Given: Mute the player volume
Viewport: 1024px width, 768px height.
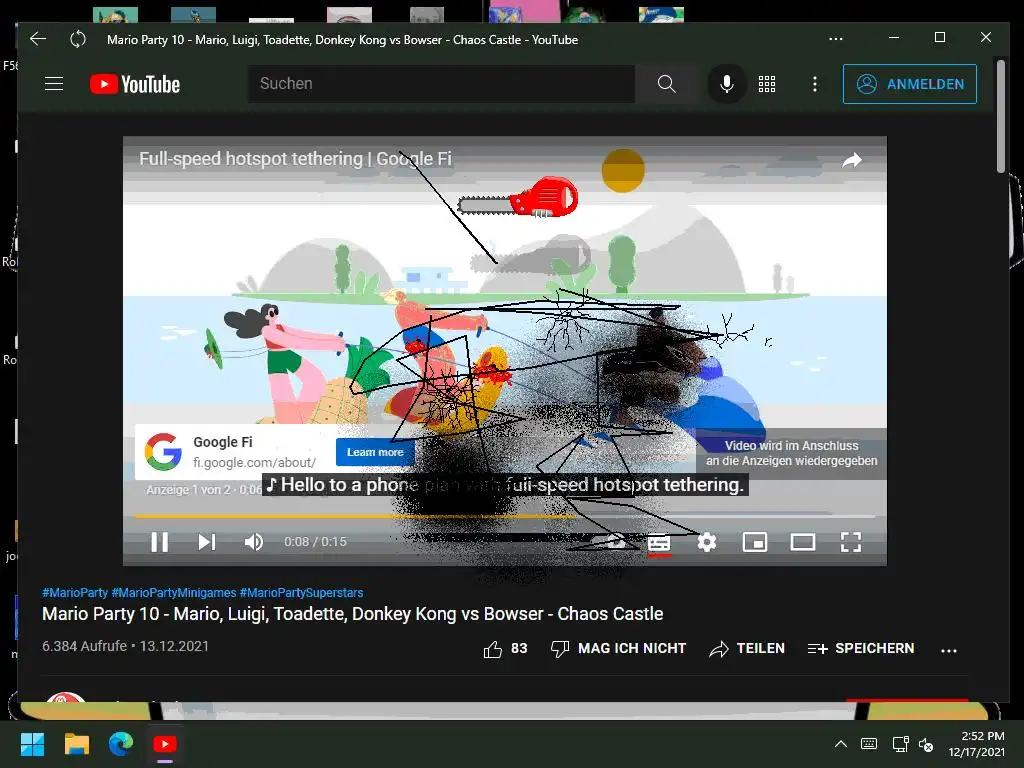Looking at the screenshot, I should pyautogui.click(x=253, y=542).
